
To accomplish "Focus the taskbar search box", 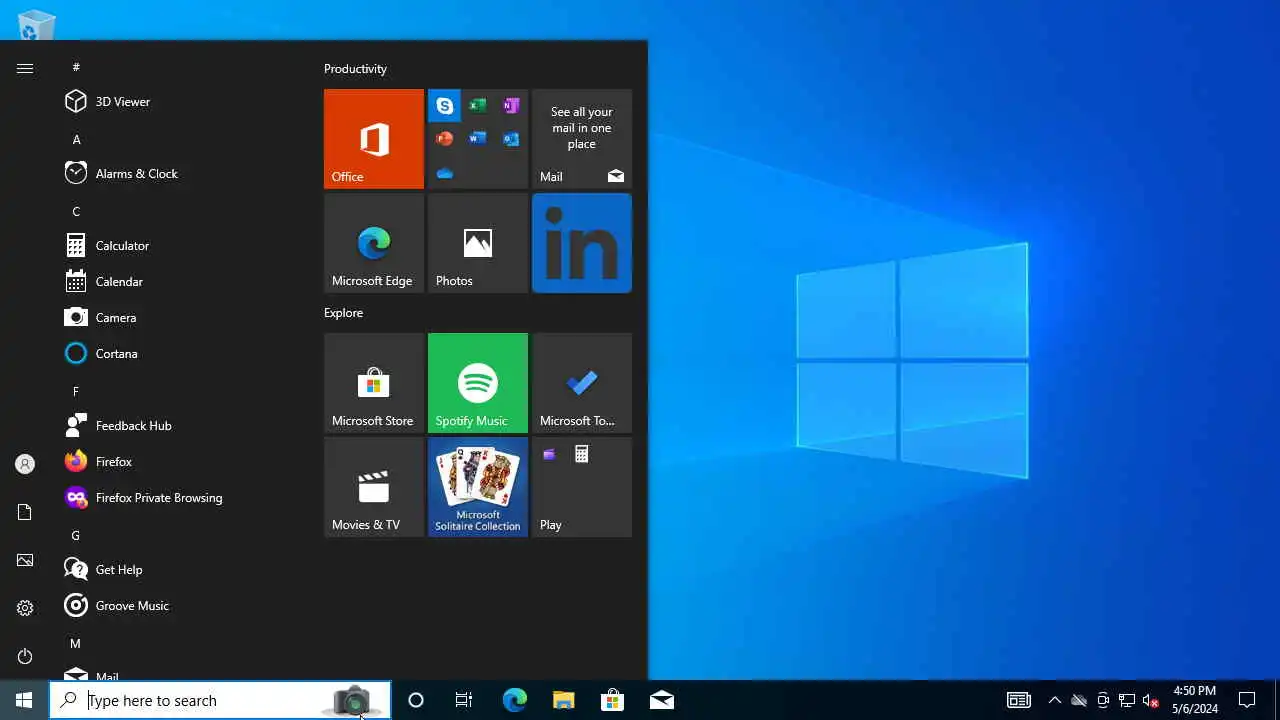I will [x=220, y=700].
